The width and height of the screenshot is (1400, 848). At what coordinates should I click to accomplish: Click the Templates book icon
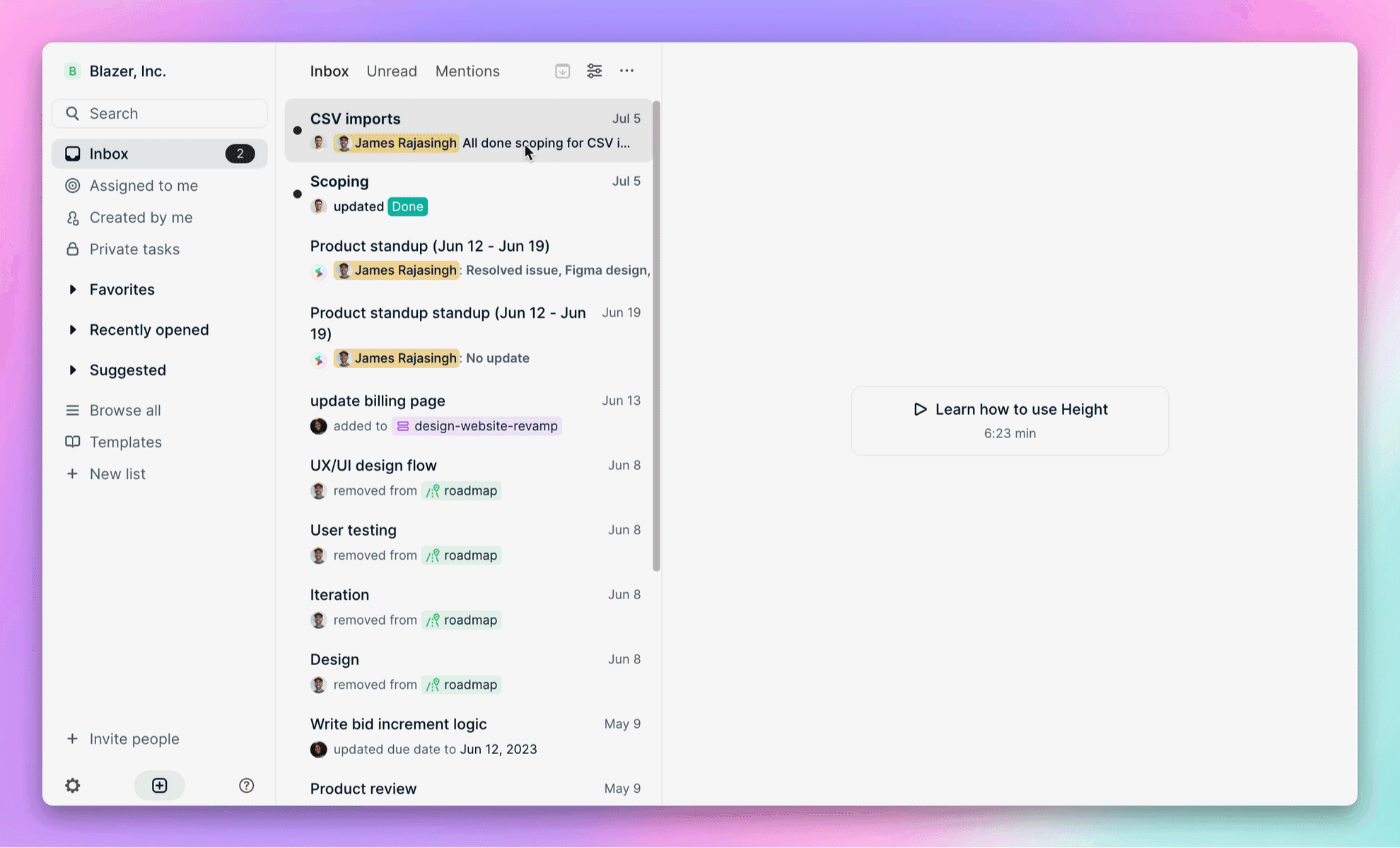click(72, 442)
